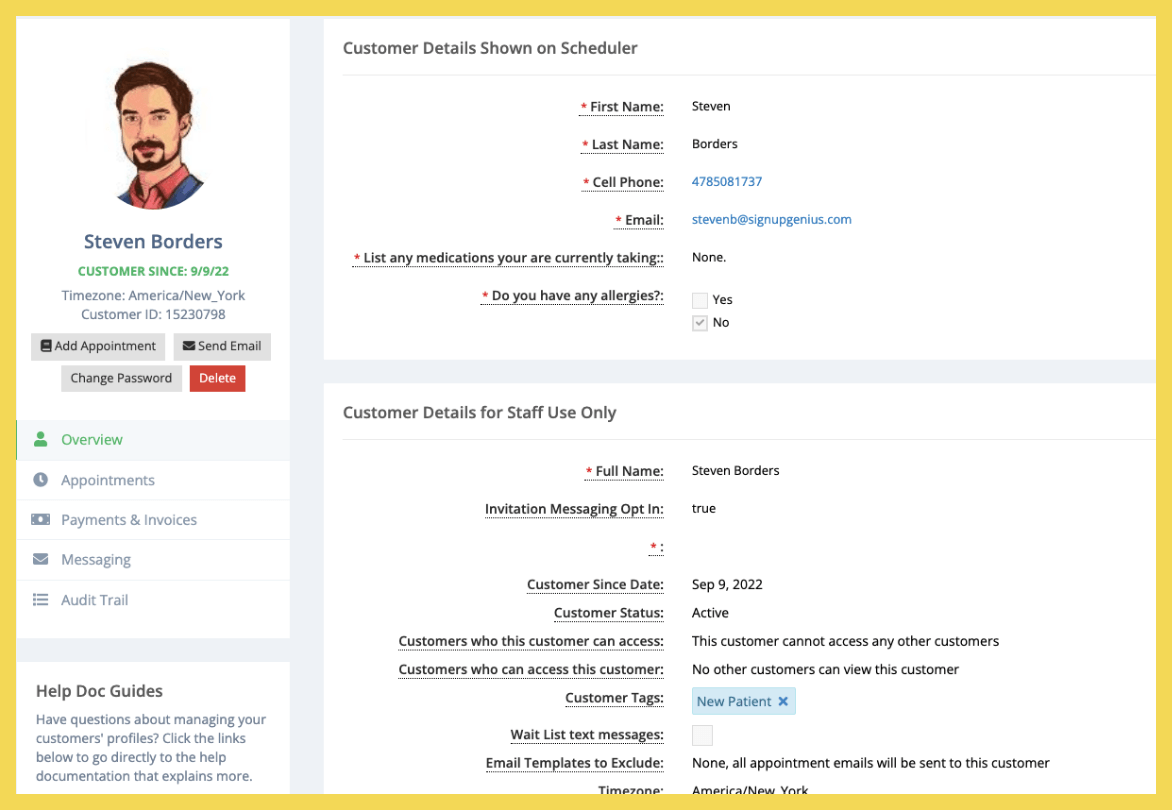Click the Customer Status value Active
The width and height of the screenshot is (1172, 810).
coord(710,613)
